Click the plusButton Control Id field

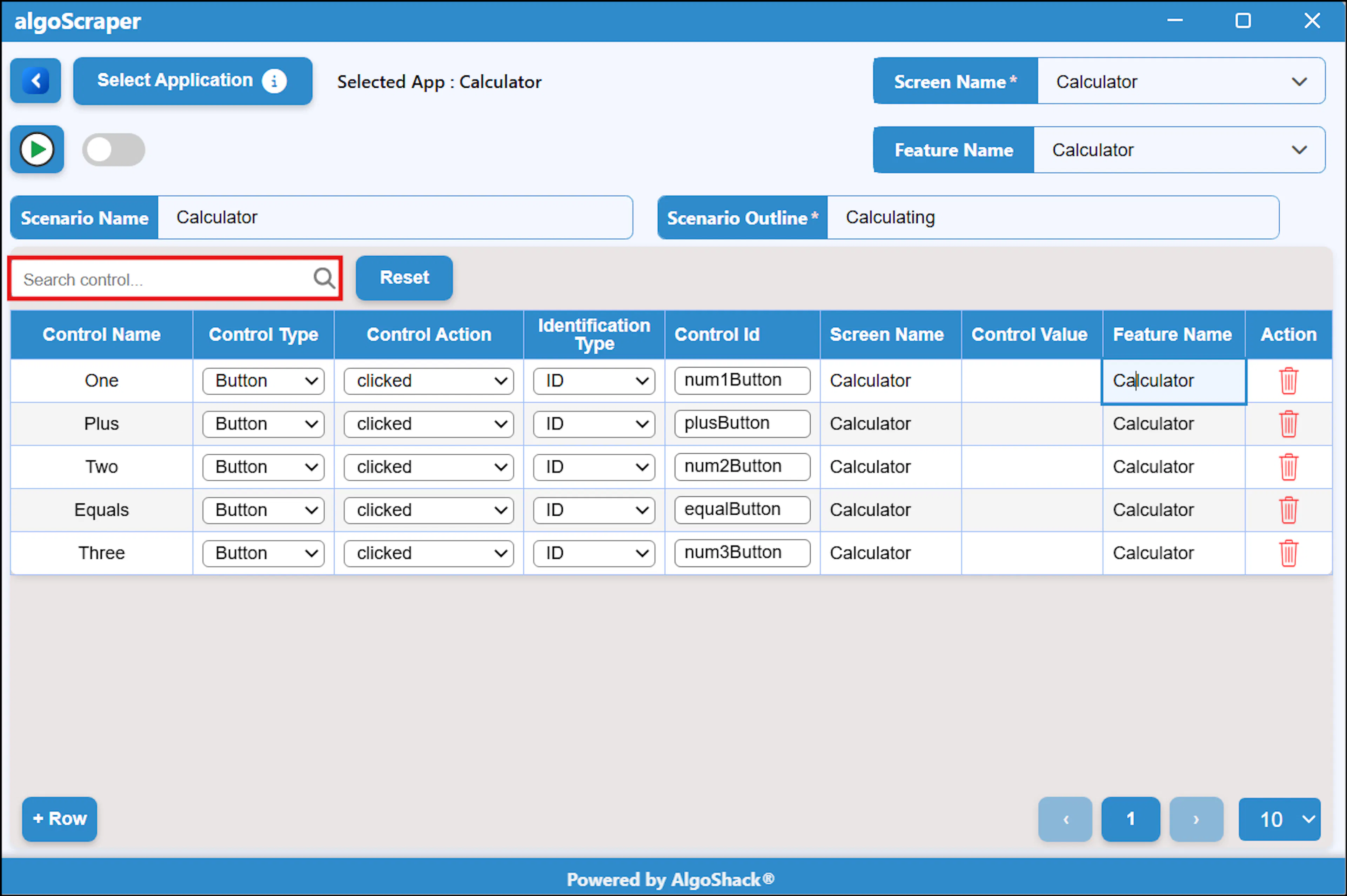pyautogui.click(x=742, y=424)
